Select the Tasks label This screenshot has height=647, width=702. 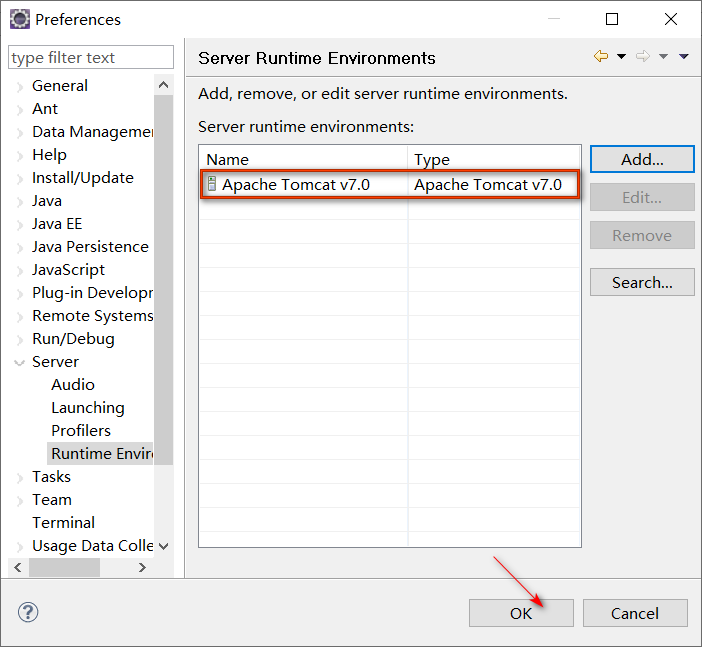point(51,476)
